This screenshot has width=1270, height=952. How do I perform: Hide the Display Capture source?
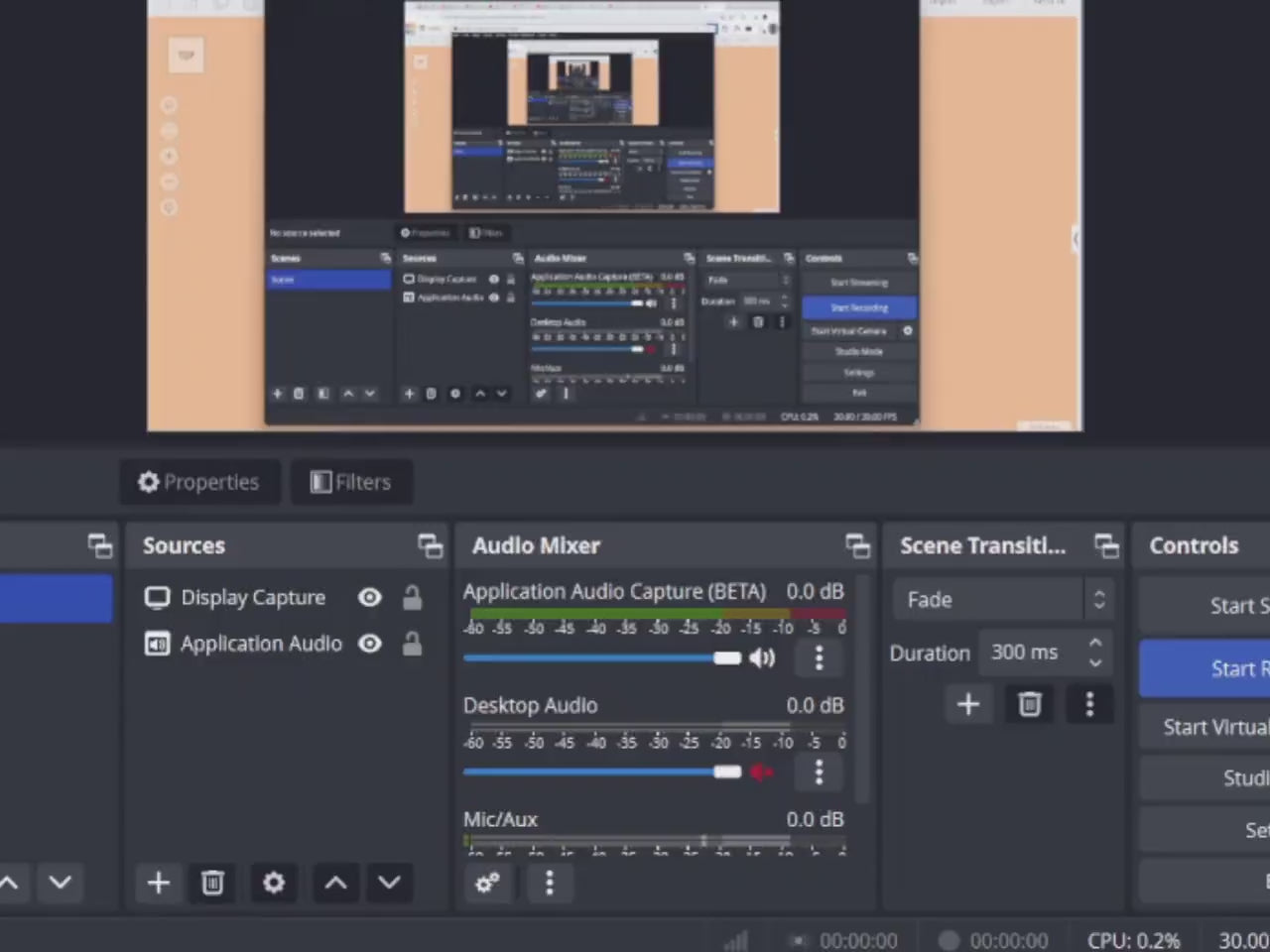(x=369, y=597)
